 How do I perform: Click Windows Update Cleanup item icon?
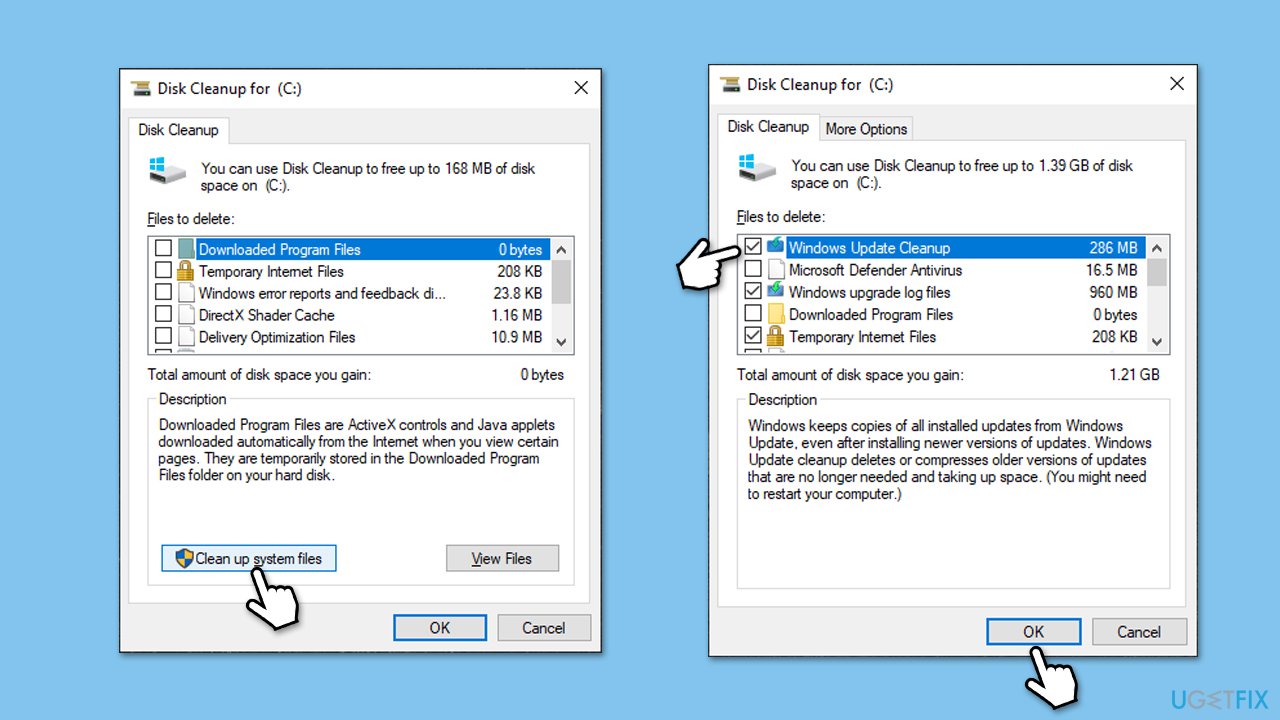(x=776, y=247)
